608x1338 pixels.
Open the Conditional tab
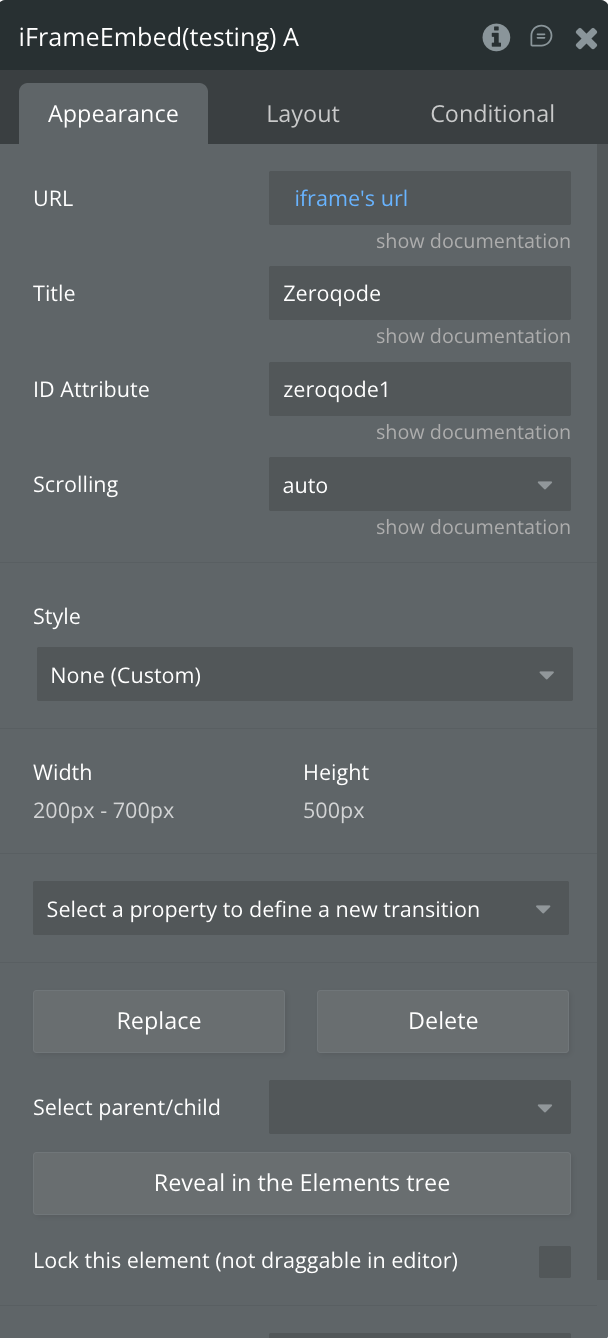(492, 114)
